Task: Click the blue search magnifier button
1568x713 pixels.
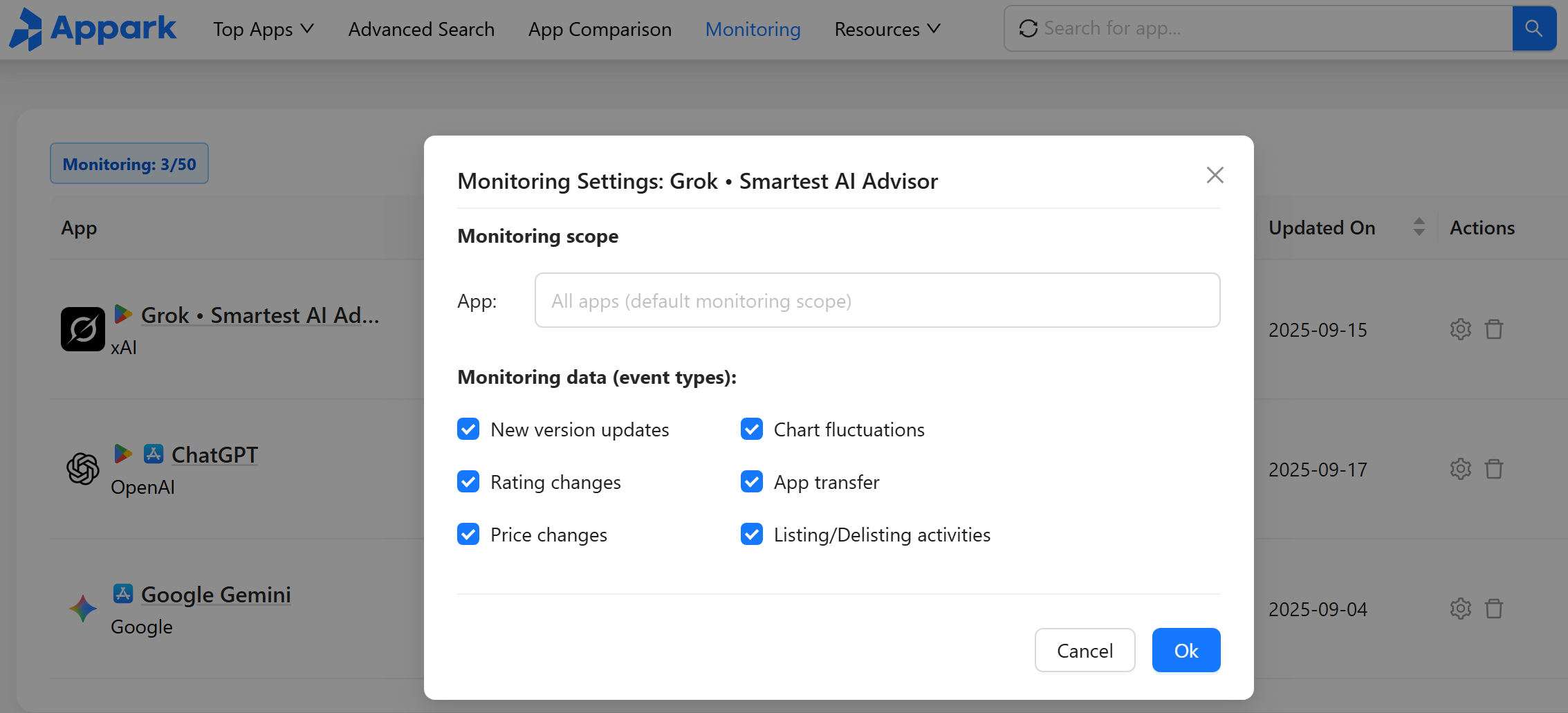Action: point(1533,28)
